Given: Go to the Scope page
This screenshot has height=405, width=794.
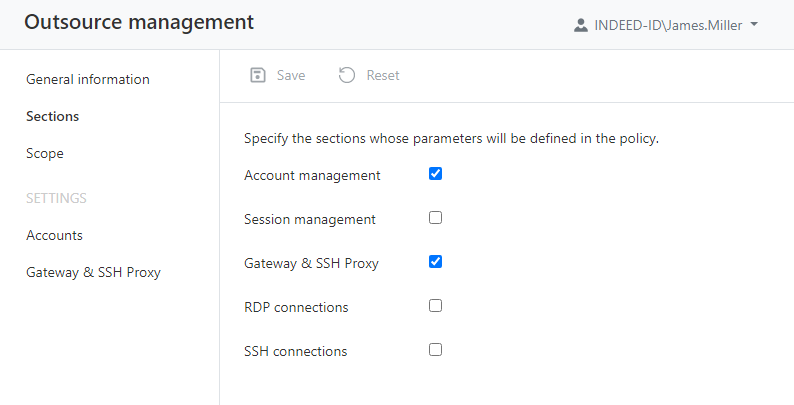Looking at the screenshot, I should [x=45, y=154].
